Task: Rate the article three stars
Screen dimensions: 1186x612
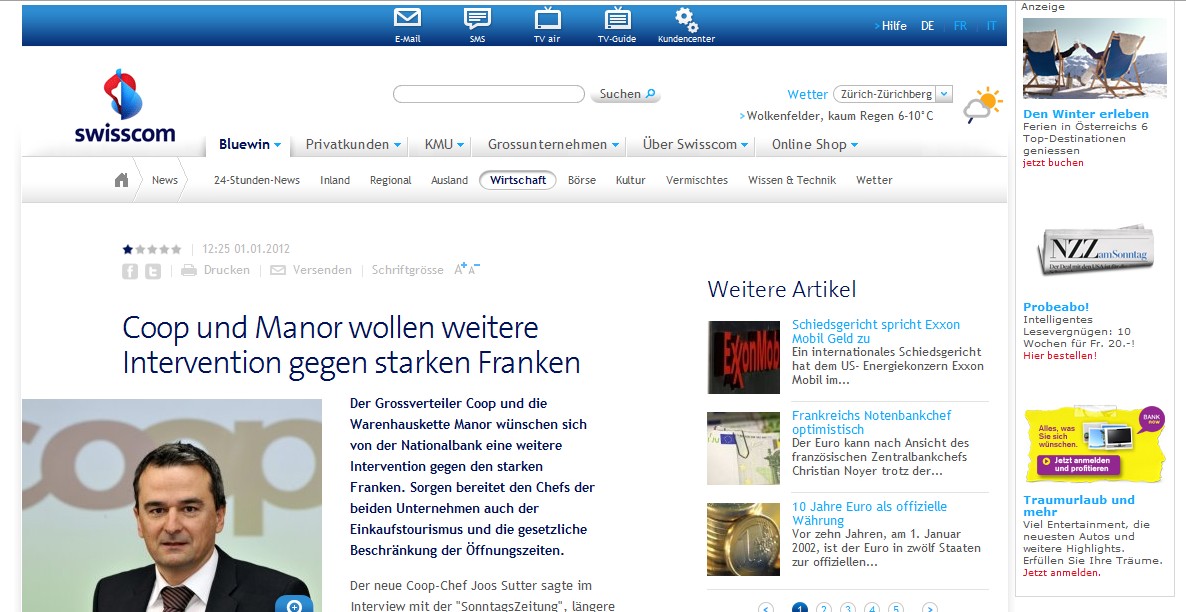Action: pyautogui.click(x=152, y=249)
